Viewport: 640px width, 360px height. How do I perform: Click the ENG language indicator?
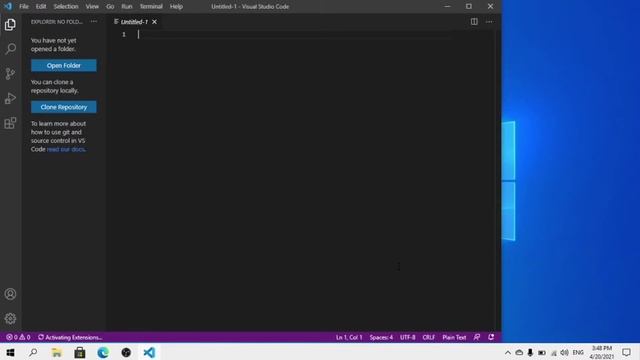tap(578, 352)
